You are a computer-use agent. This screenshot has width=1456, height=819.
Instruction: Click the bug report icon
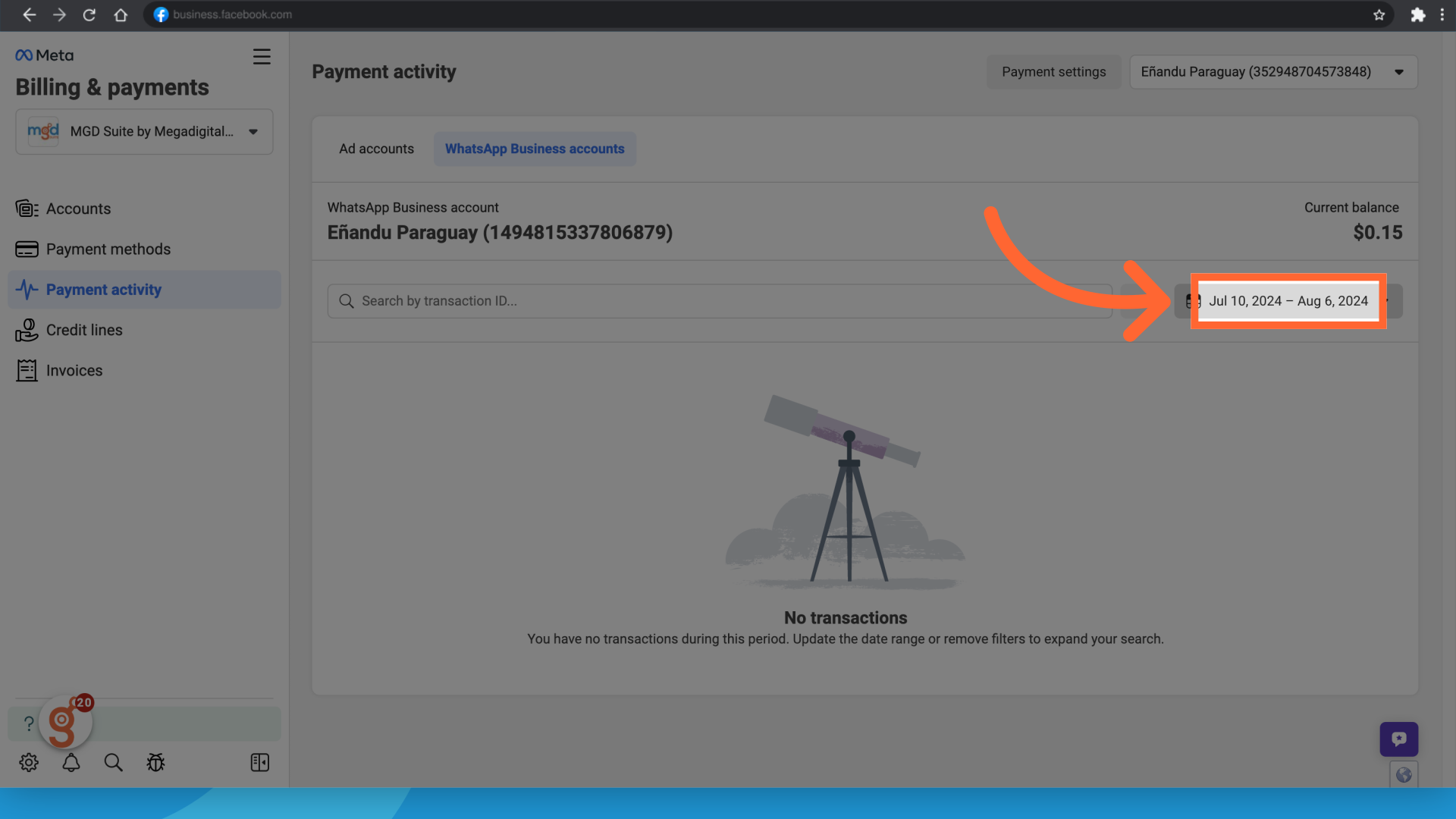[155, 762]
